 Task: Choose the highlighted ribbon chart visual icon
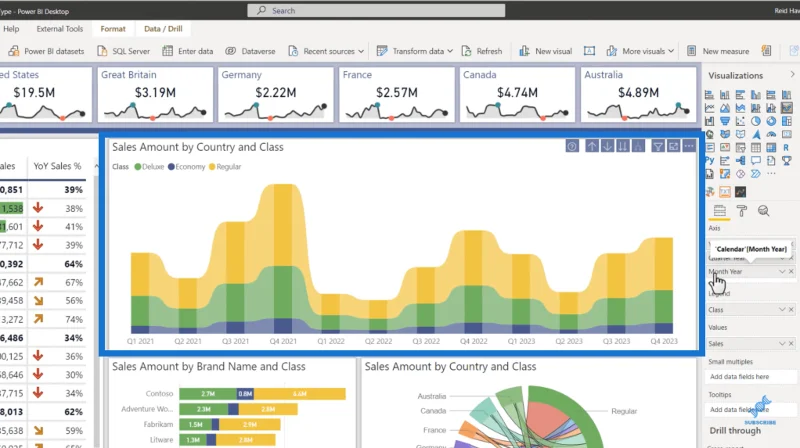[787, 108]
